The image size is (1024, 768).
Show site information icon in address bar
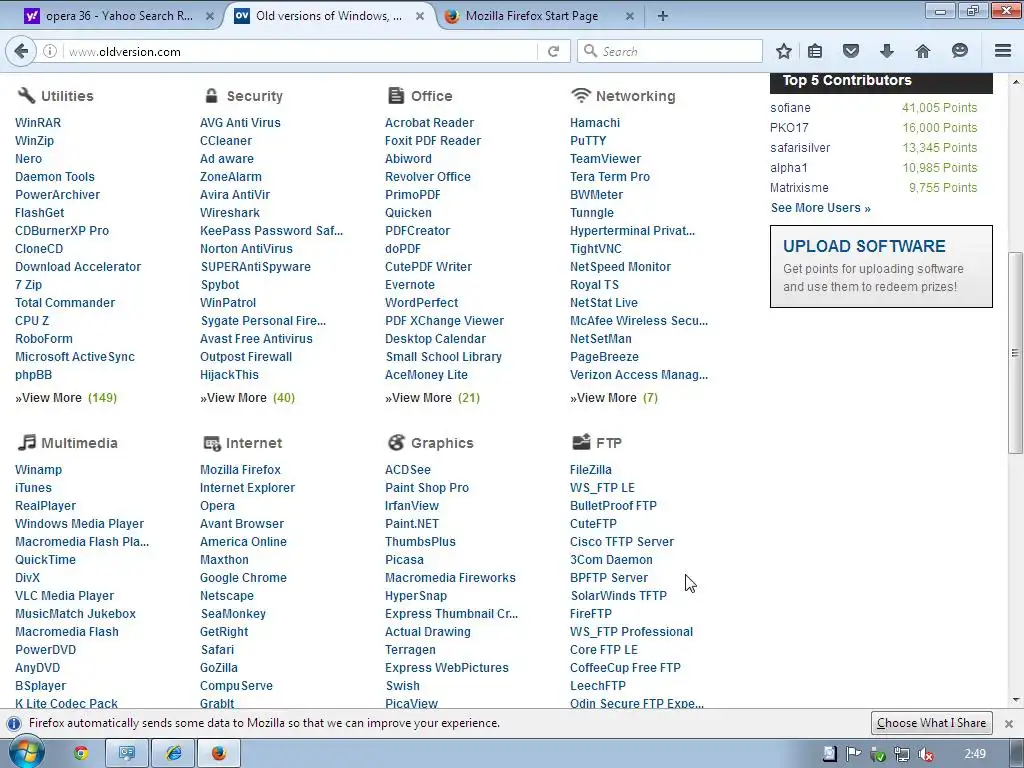point(50,51)
